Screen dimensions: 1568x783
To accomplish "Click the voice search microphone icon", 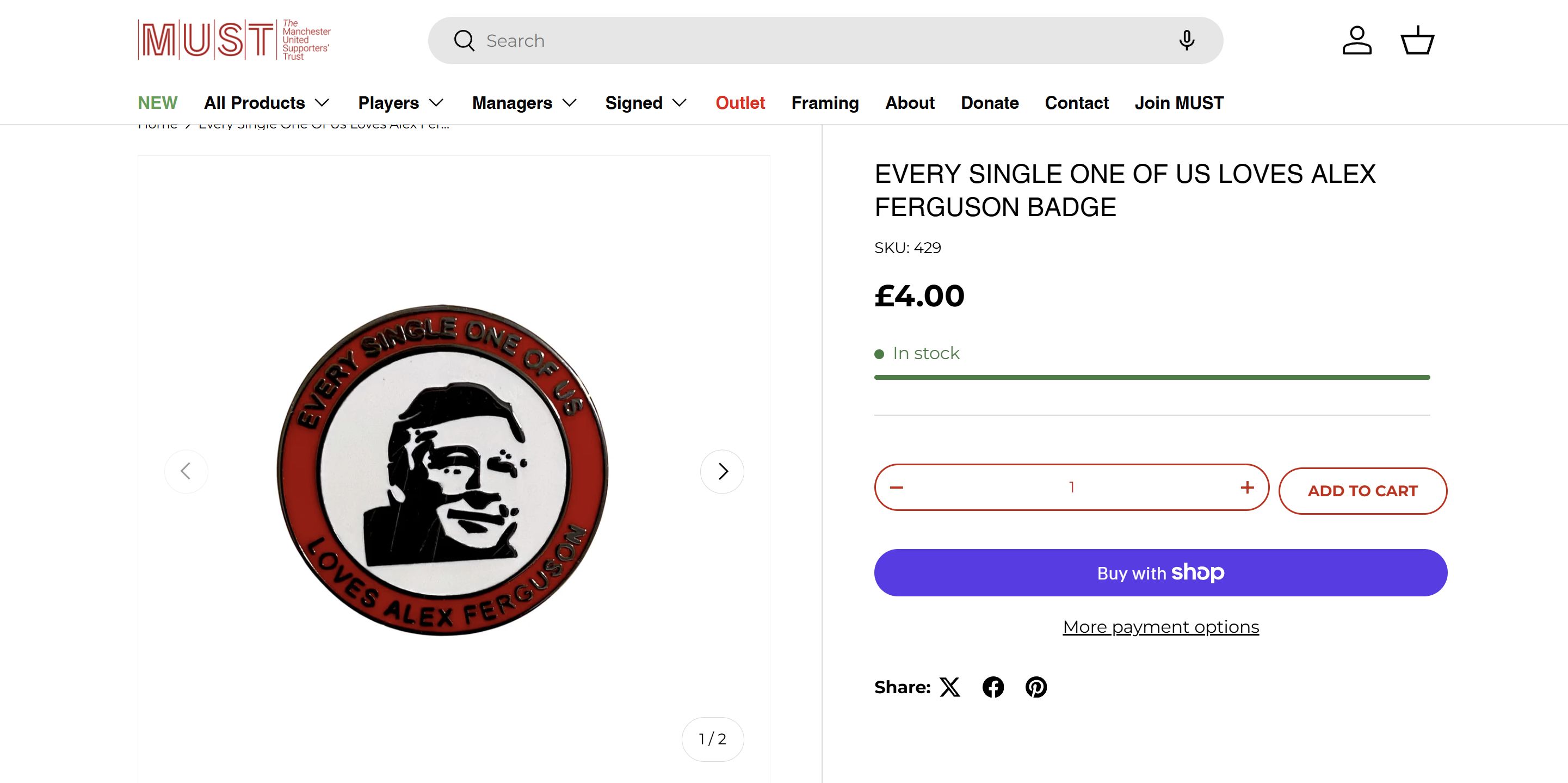I will 1187,40.
